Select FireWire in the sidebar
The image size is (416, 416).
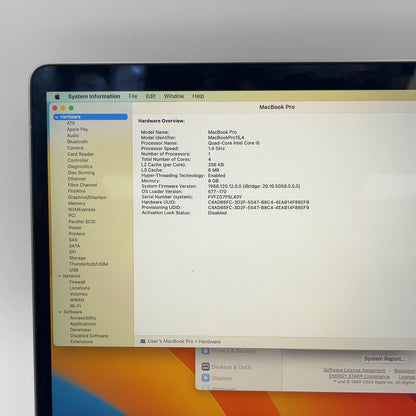(77, 191)
